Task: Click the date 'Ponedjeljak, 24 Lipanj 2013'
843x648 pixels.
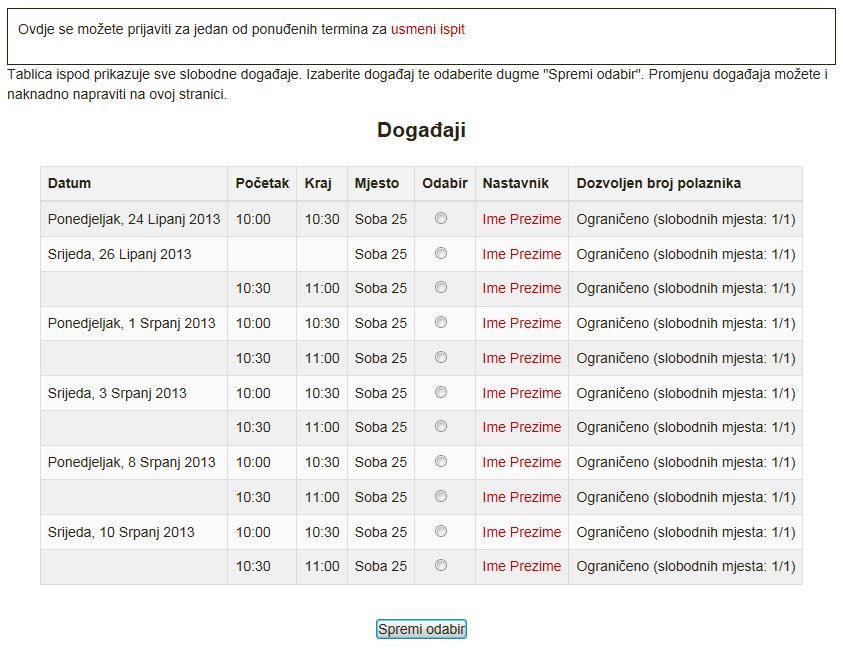Action: [134, 219]
